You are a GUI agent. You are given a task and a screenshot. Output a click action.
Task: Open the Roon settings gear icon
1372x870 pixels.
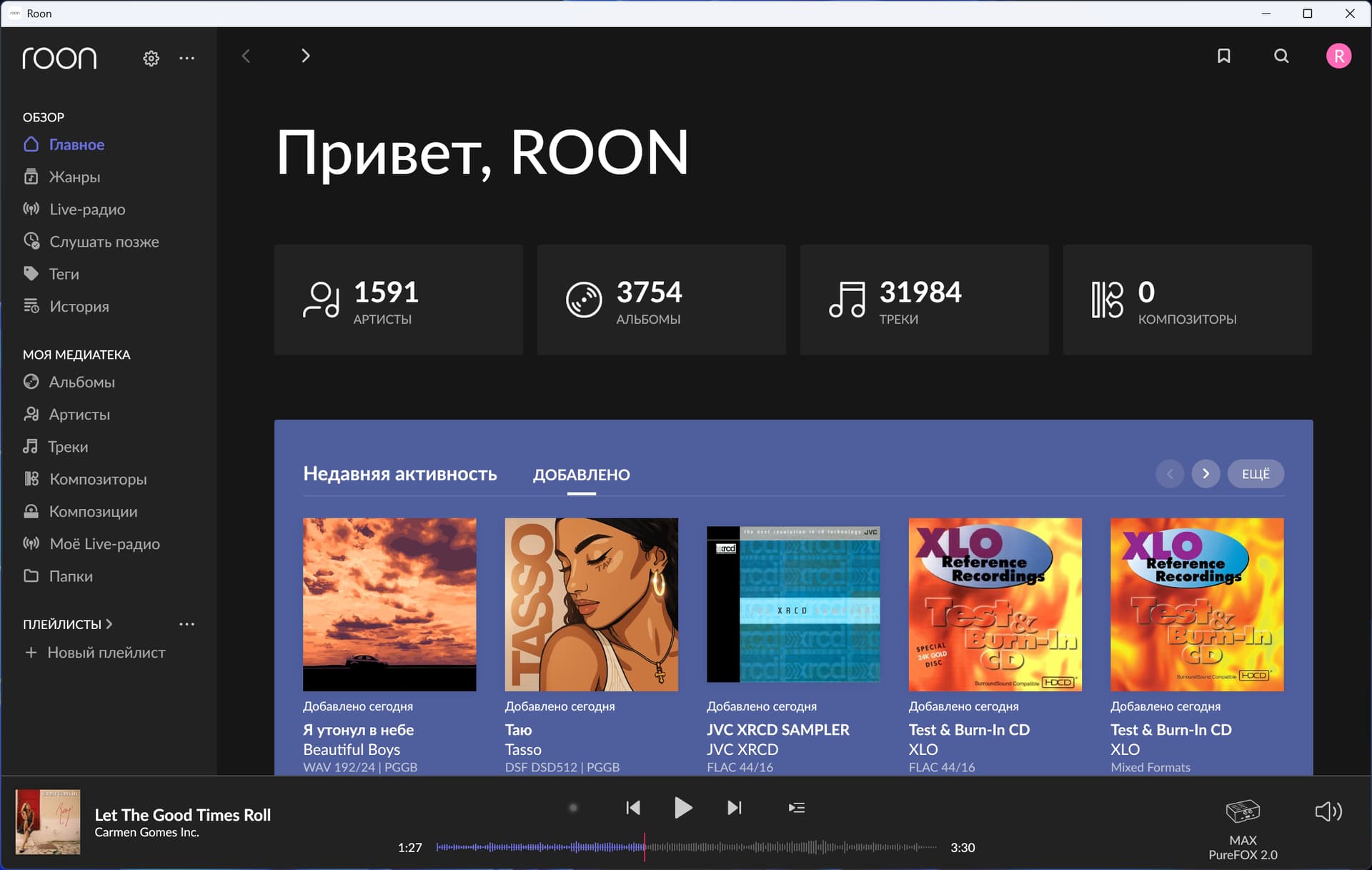(151, 58)
